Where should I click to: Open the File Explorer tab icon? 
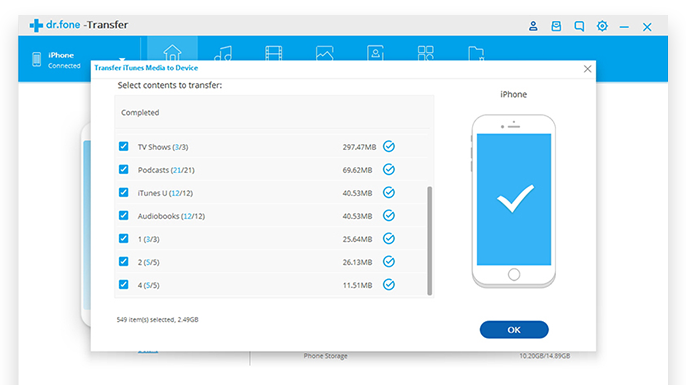476,53
